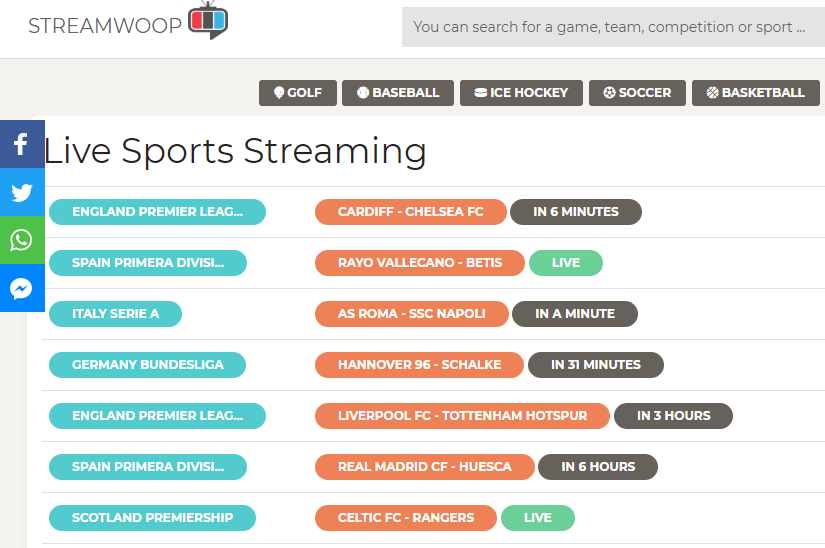The width and height of the screenshot is (825, 548).
Task: Open the Soccer category
Action: coord(637,93)
